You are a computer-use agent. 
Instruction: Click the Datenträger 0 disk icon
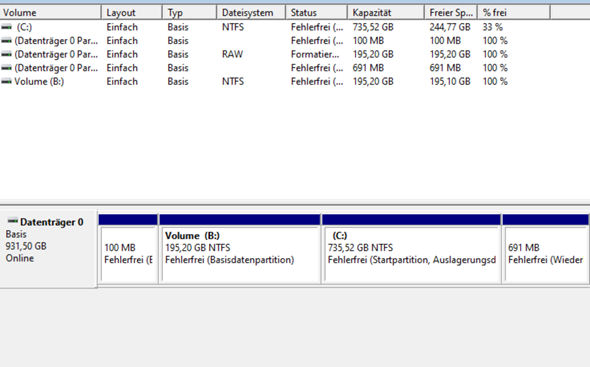point(13,221)
